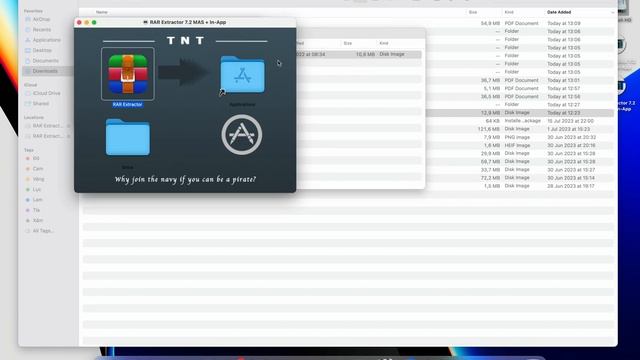This screenshot has height=360, width=640.
Task: Click the Today at 12:23 date cell
Action: pyautogui.click(x=564, y=113)
